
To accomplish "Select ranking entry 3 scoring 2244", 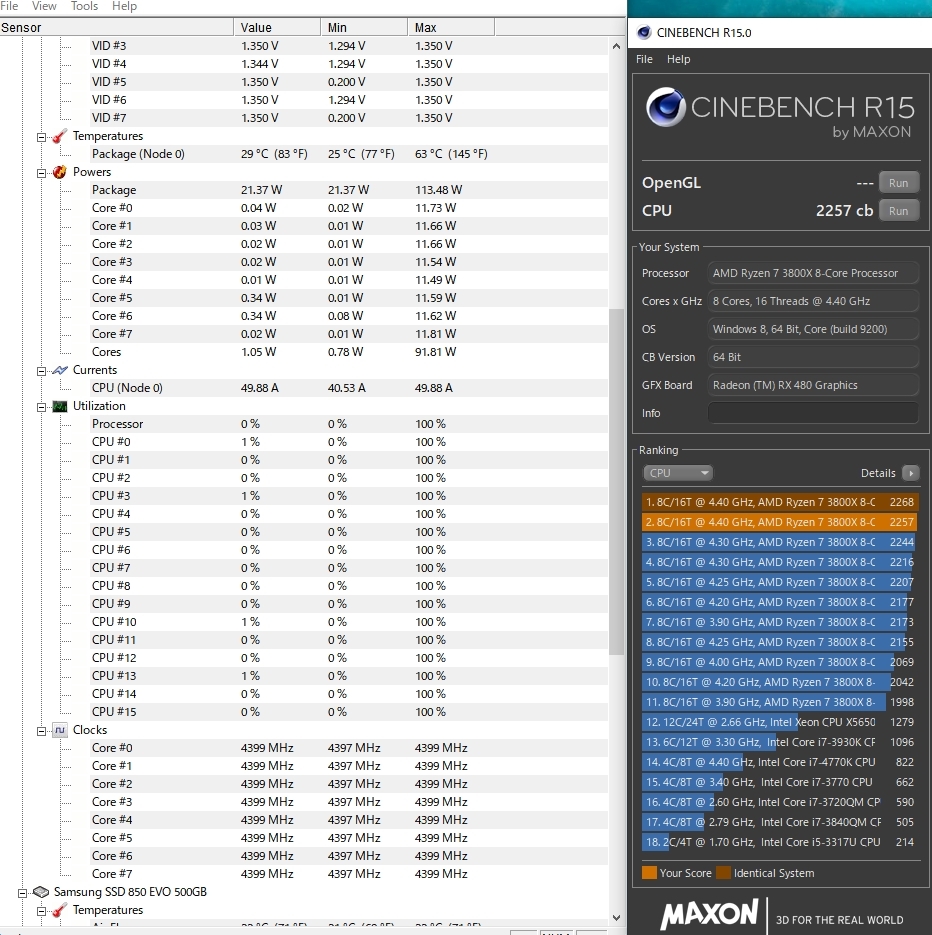I will click(x=779, y=542).
